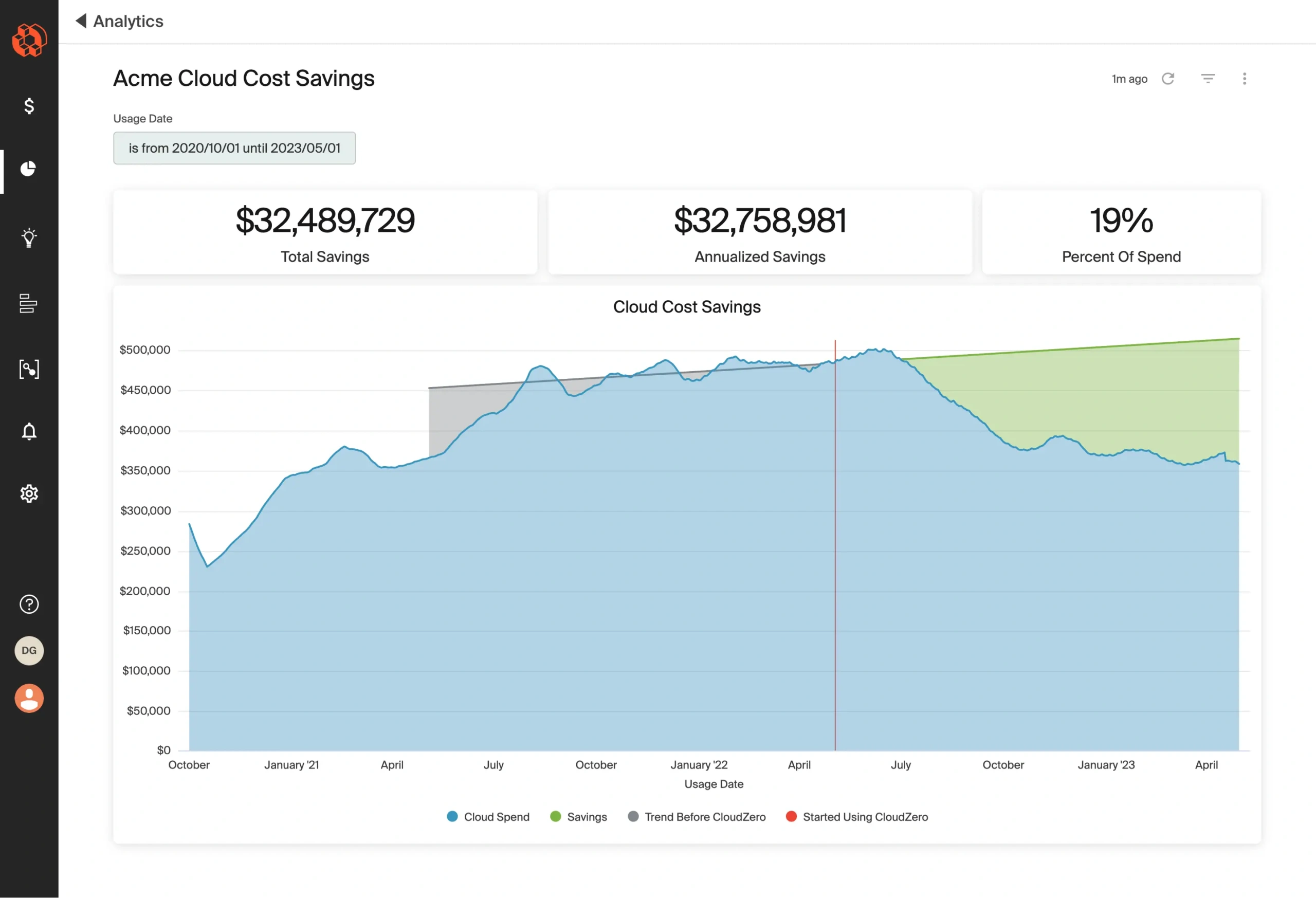Open the bell notifications icon
The image size is (1316, 898).
pyautogui.click(x=29, y=432)
